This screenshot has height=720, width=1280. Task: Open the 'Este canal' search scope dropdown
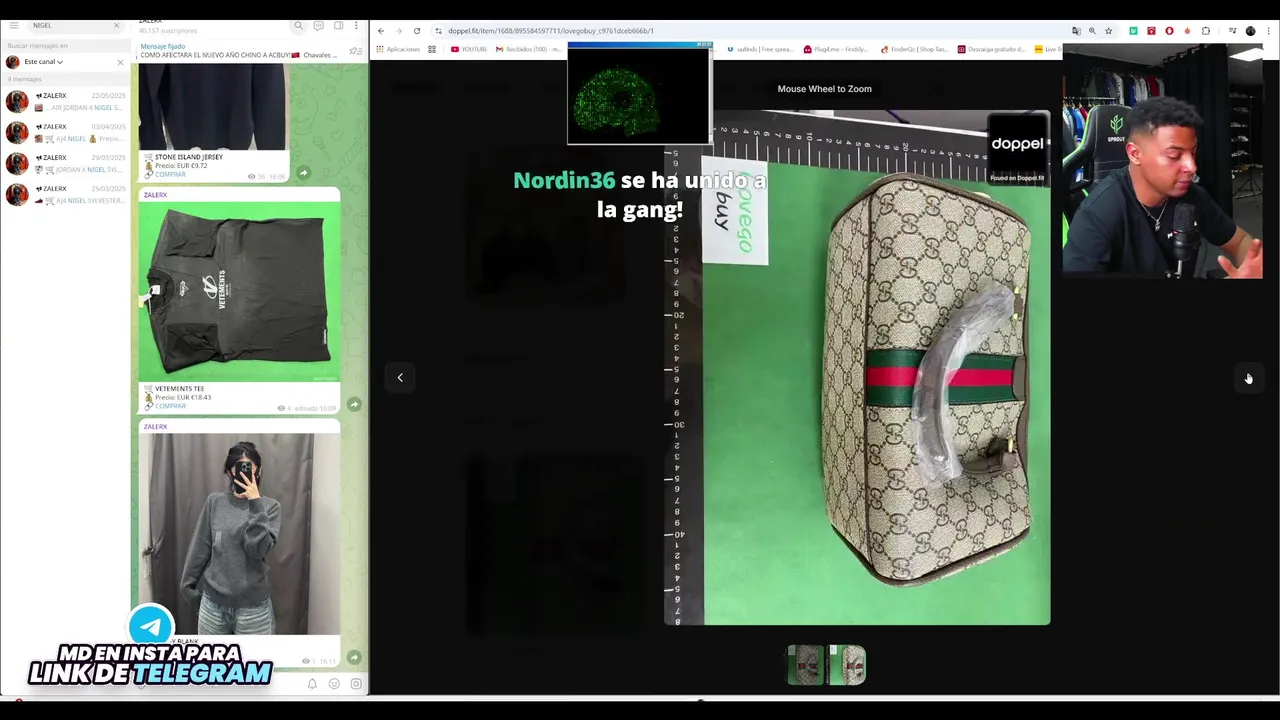pos(44,62)
